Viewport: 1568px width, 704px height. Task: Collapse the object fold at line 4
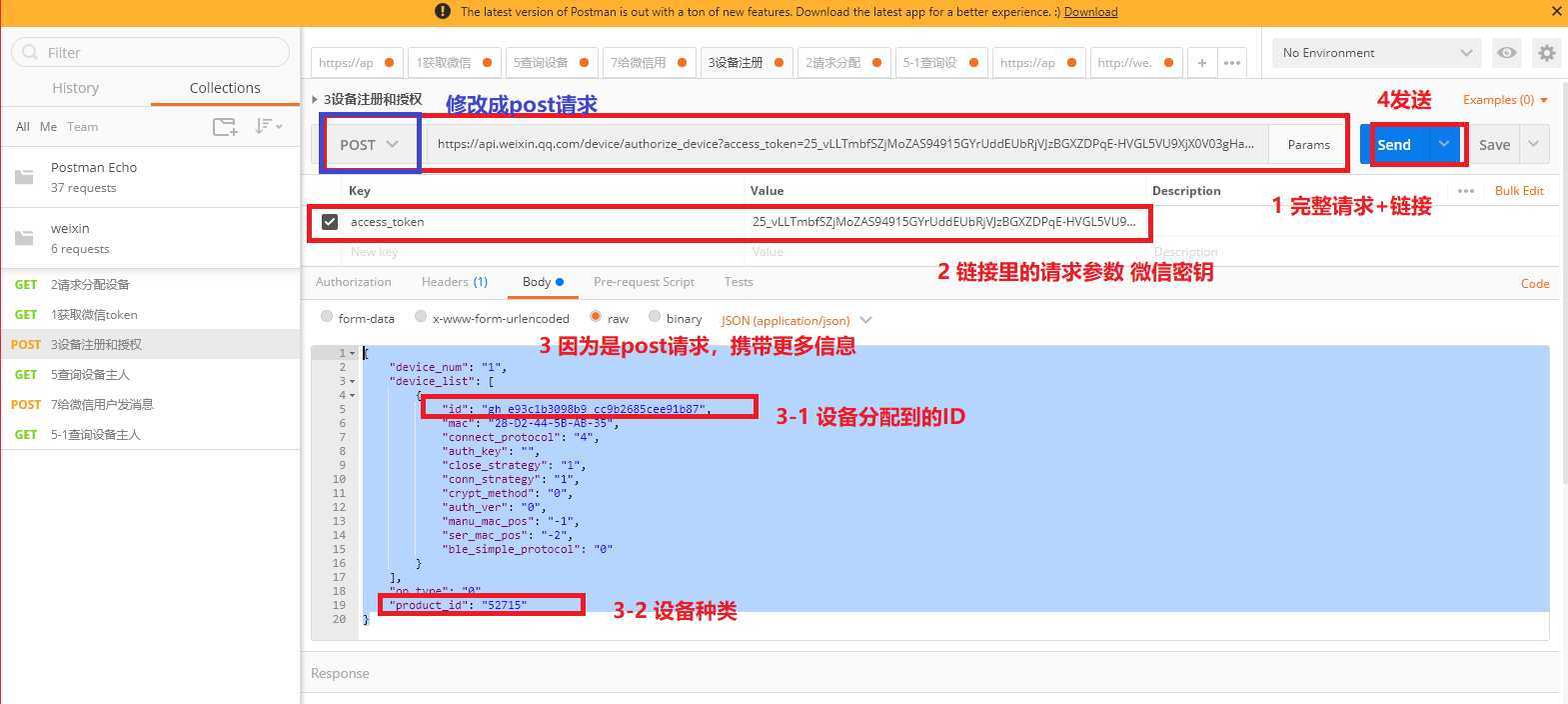pos(352,395)
